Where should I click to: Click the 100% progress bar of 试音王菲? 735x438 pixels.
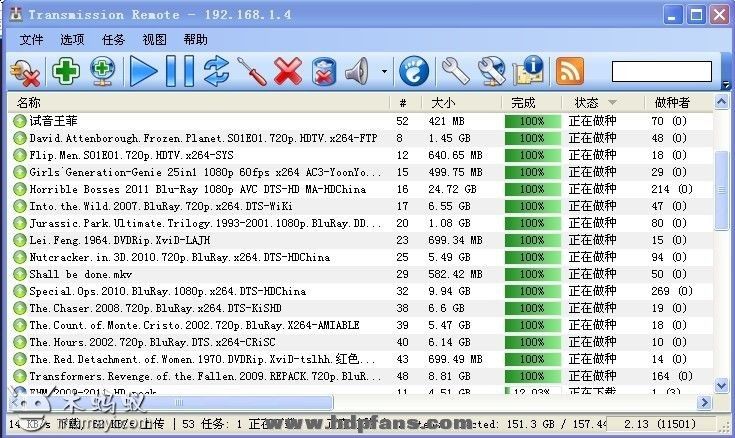pos(532,121)
